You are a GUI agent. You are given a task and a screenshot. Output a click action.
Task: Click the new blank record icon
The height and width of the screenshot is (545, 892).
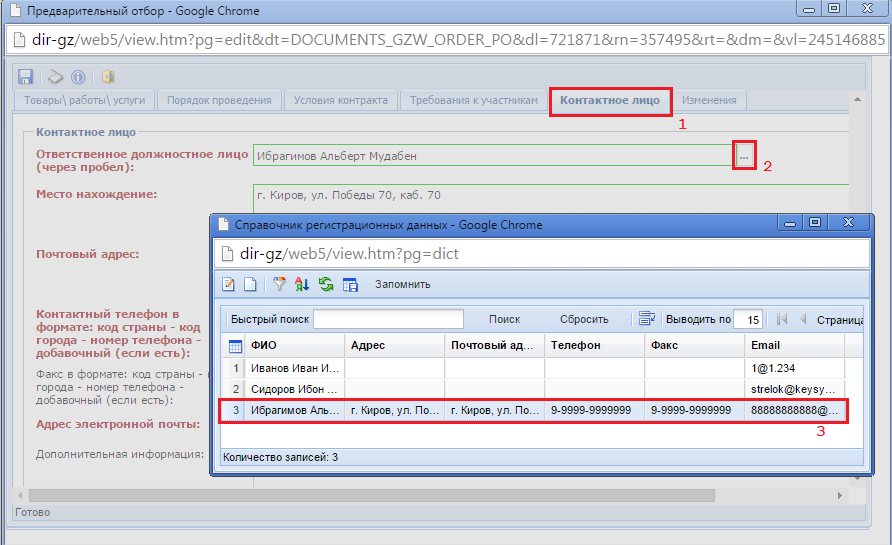pos(250,284)
